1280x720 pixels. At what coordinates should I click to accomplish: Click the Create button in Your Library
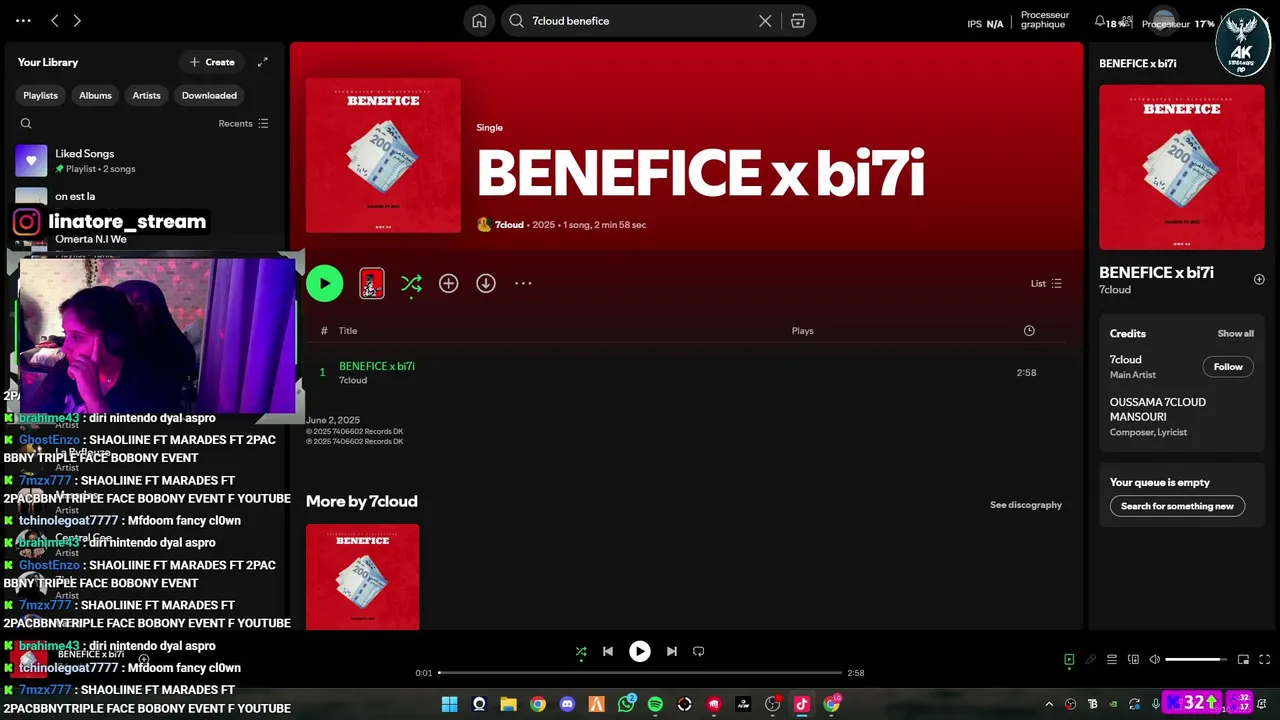tap(212, 62)
